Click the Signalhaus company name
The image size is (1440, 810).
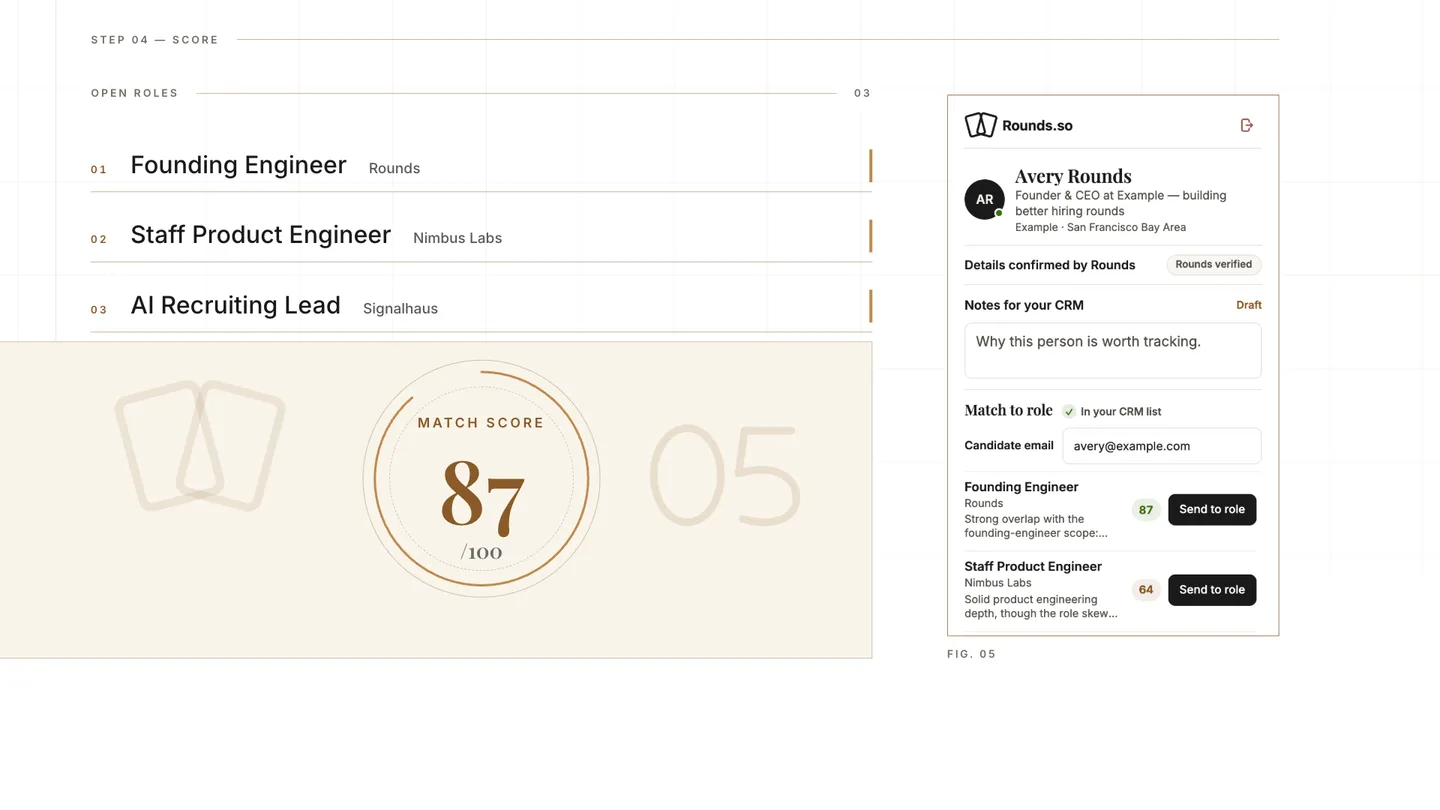pos(400,308)
